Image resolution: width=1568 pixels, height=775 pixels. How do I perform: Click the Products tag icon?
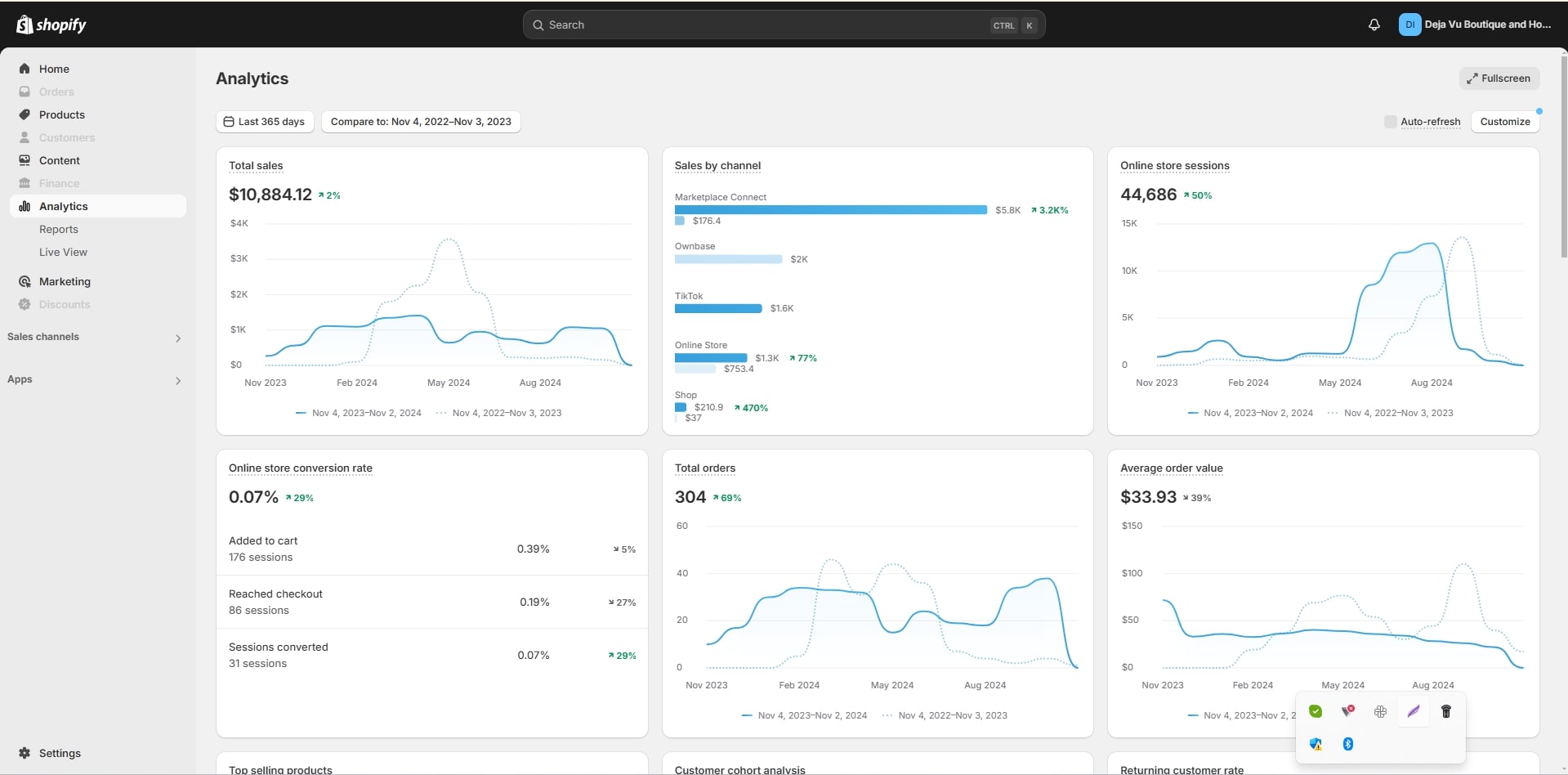coord(25,114)
